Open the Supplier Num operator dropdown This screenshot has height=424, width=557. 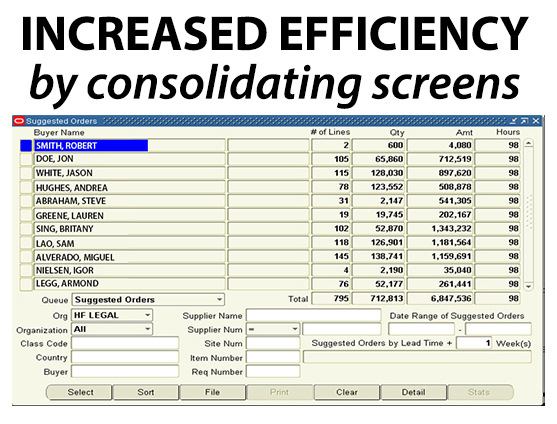(273, 329)
